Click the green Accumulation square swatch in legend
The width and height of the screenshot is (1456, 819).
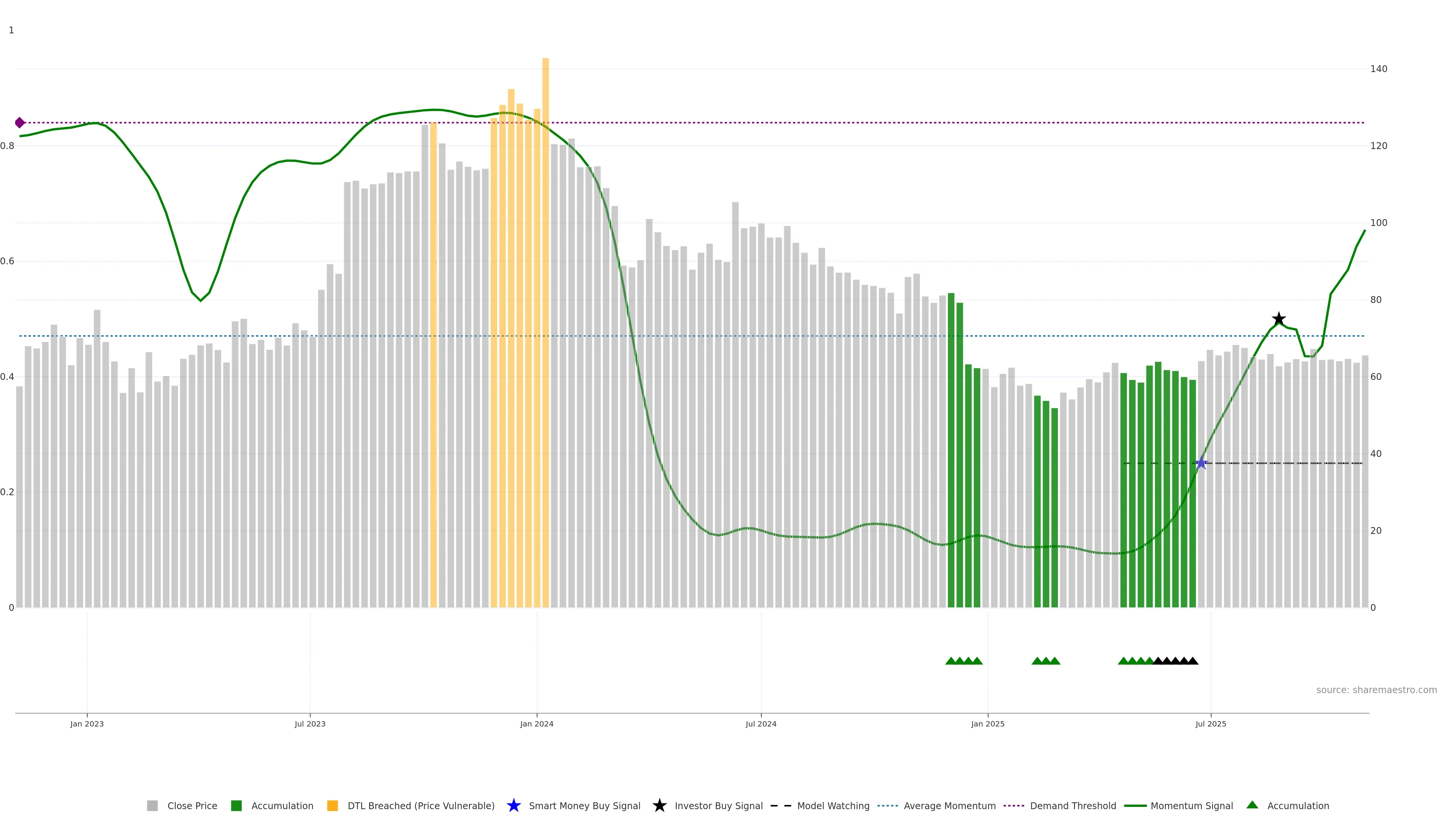click(236, 805)
